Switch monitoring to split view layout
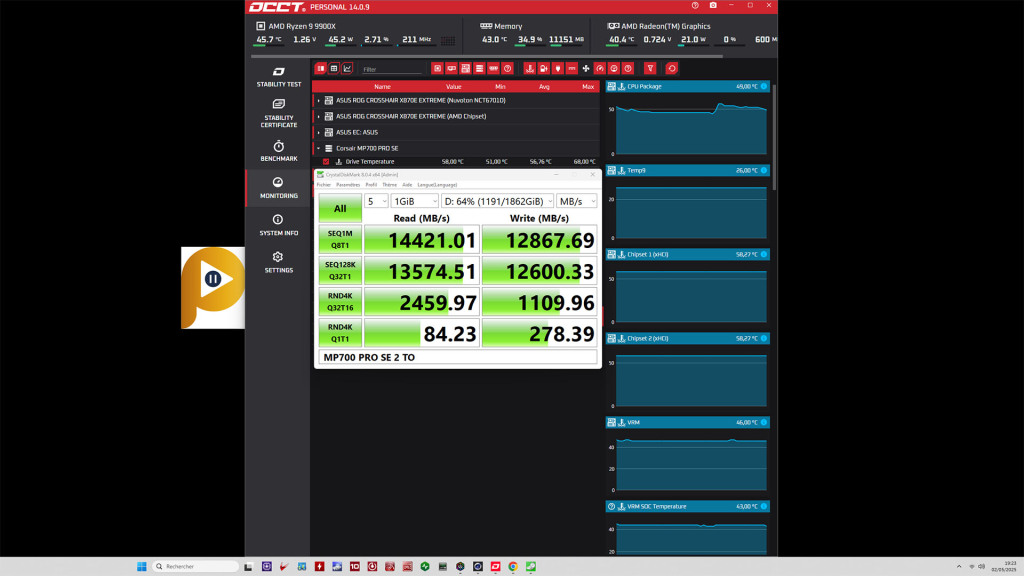The height and width of the screenshot is (576, 1024). coord(320,69)
